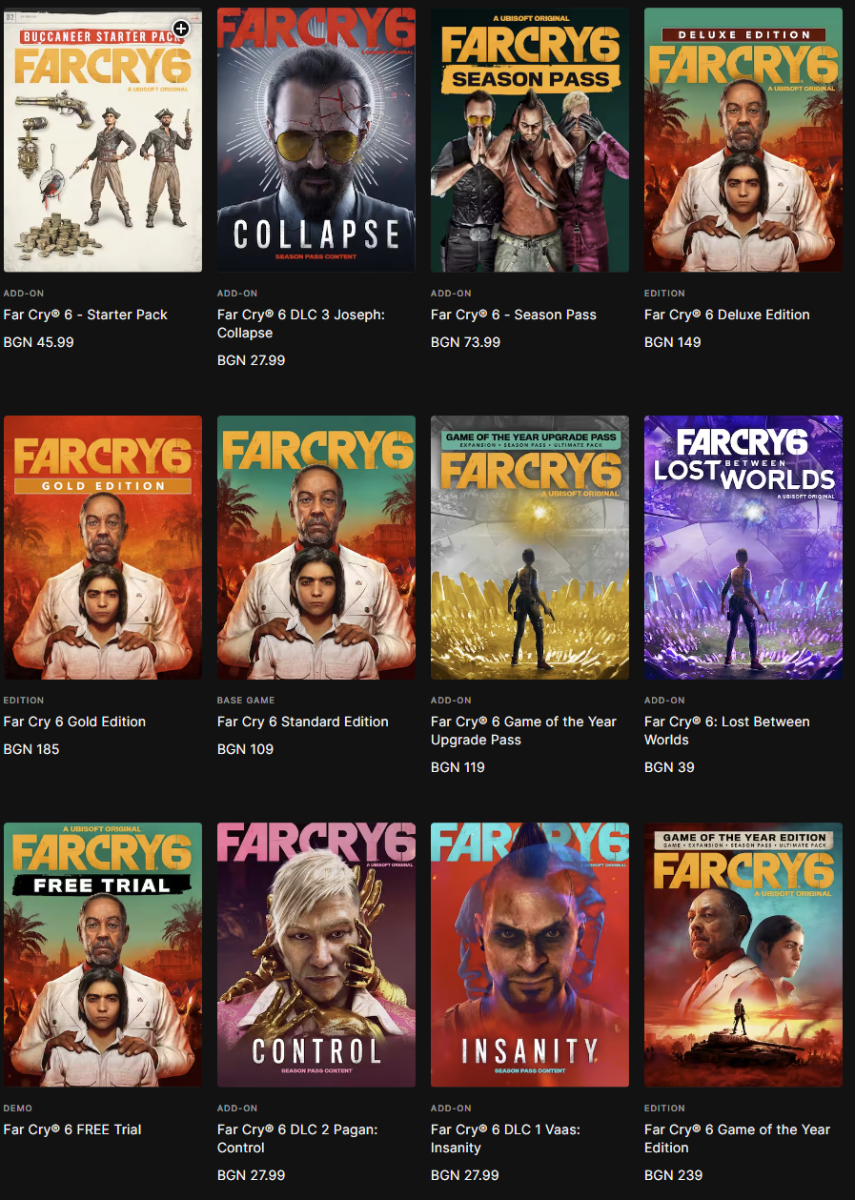The height and width of the screenshot is (1200, 855).
Task: Click the add-to-wishlist plus icon on Starter Pack
Action: pyautogui.click(x=181, y=29)
